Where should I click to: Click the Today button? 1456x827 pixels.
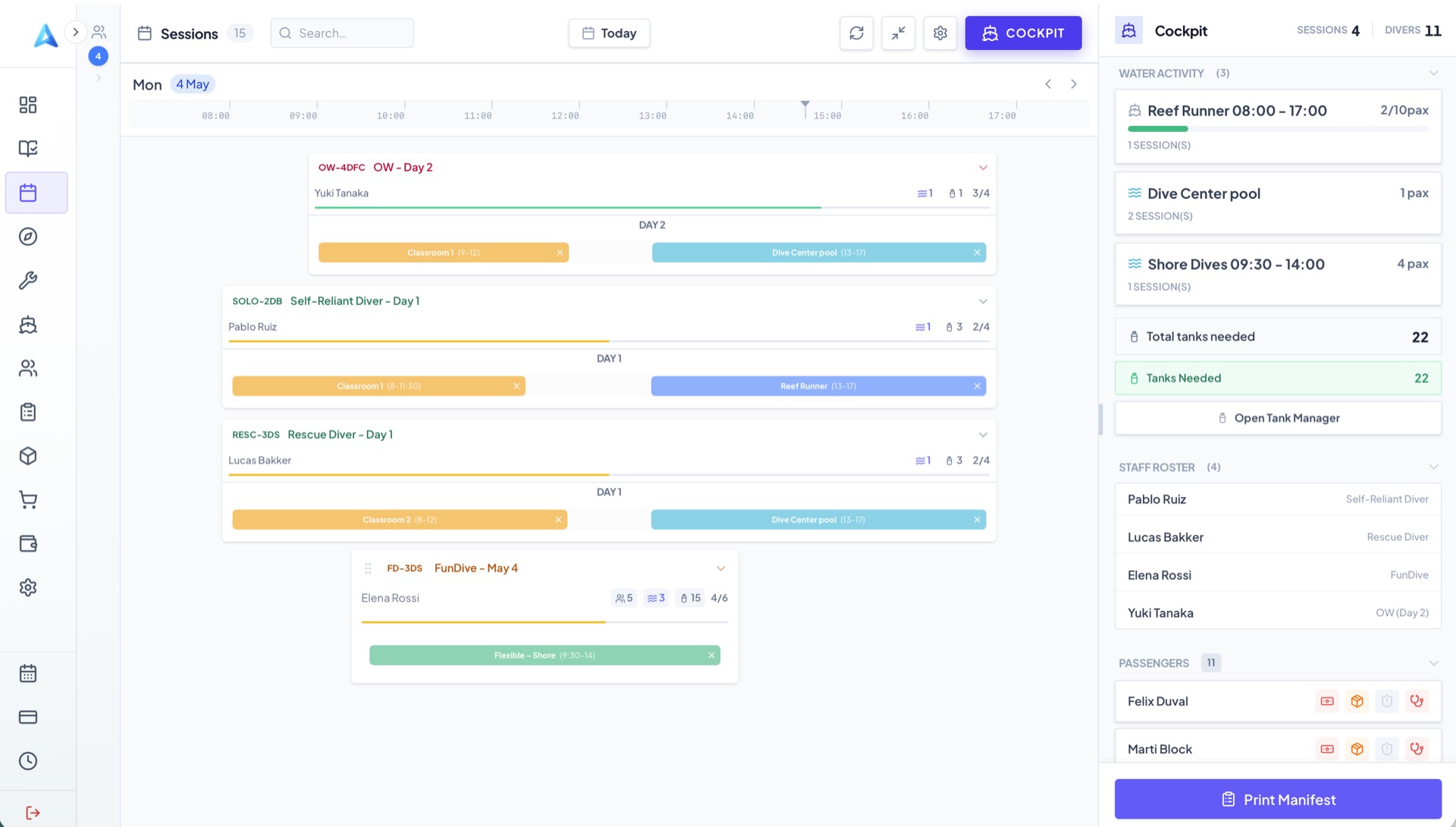pyautogui.click(x=609, y=33)
